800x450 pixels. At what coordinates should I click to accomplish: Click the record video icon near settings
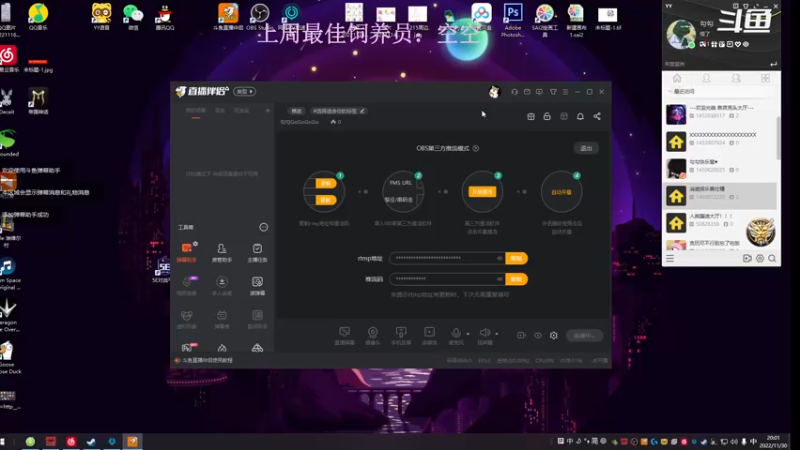pos(521,336)
